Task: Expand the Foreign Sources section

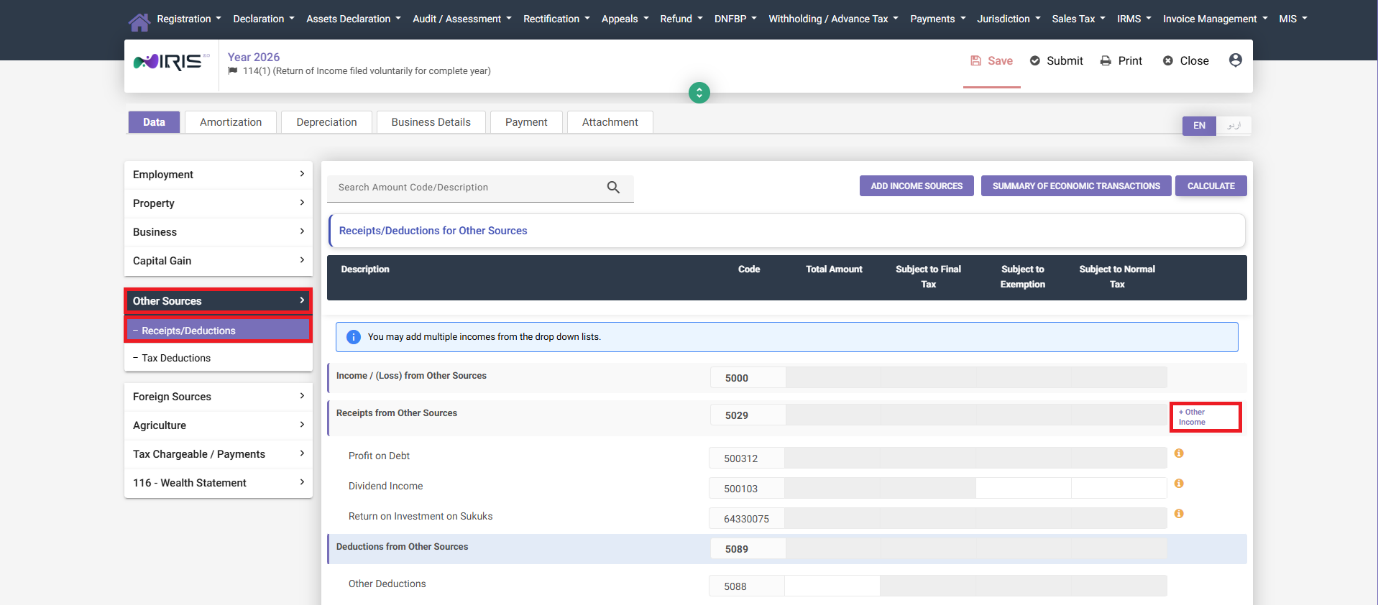Action: pos(218,396)
